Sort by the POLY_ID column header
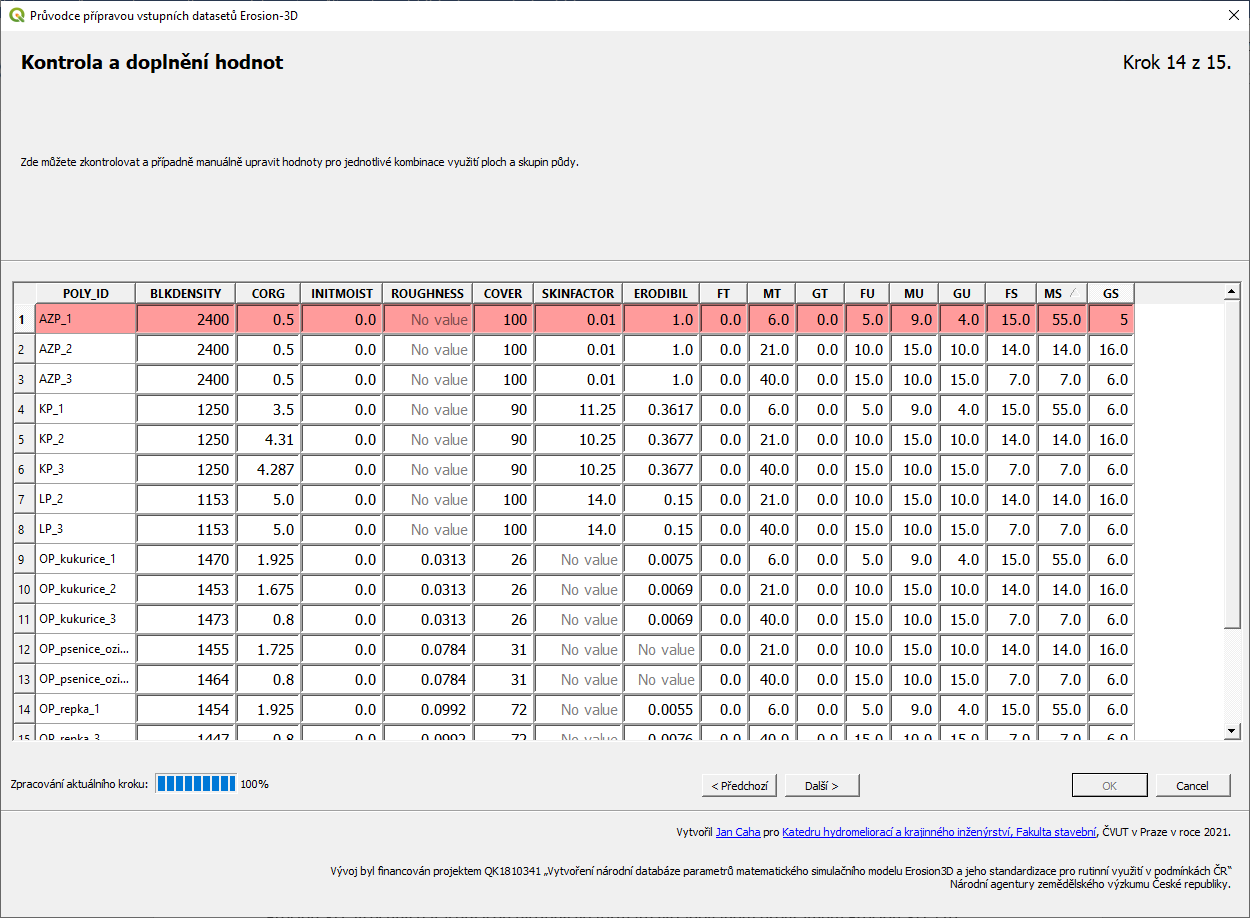Screen dimensions: 1250x918 coord(86,293)
